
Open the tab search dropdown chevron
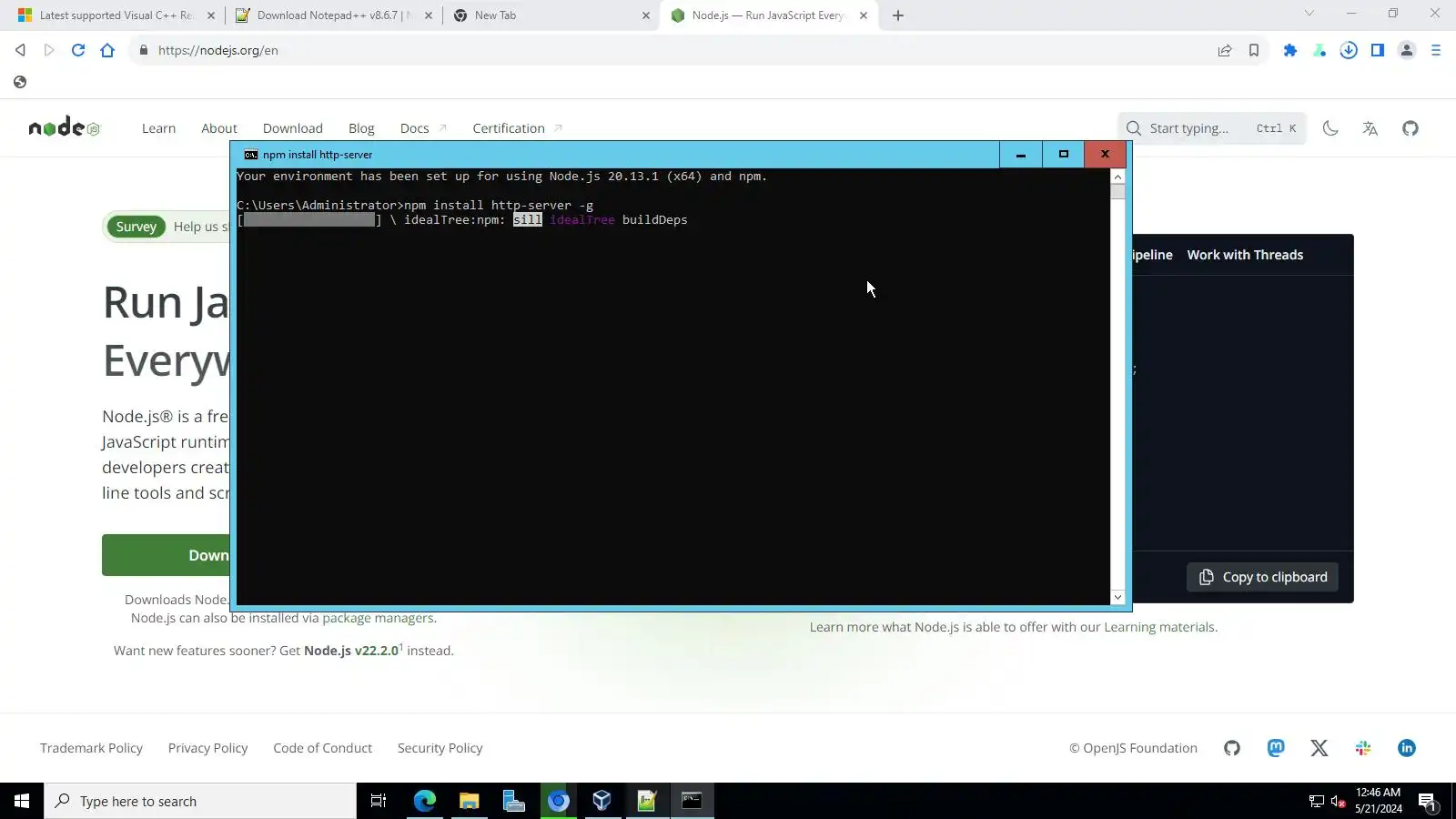click(x=1309, y=14)
